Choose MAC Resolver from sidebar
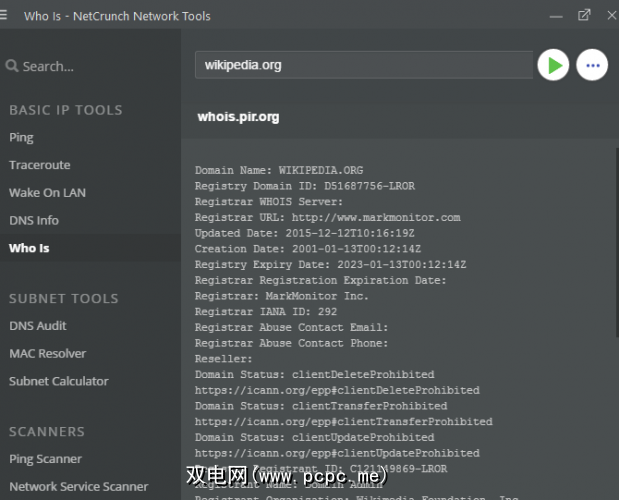The height and width of the screenshot is (500, 619). click(47, 353)
